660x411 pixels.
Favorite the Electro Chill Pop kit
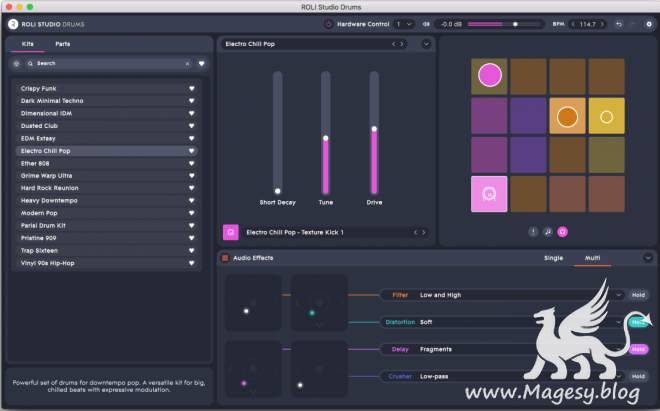coord(192,151)
